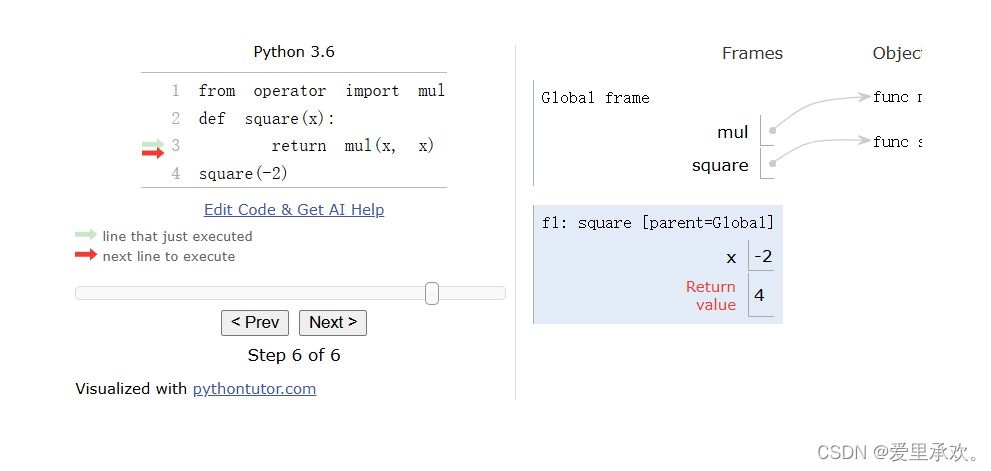Click the green arrow in the legend
Viewport: 991px width, 471px height.
click(x=86, y=235)
